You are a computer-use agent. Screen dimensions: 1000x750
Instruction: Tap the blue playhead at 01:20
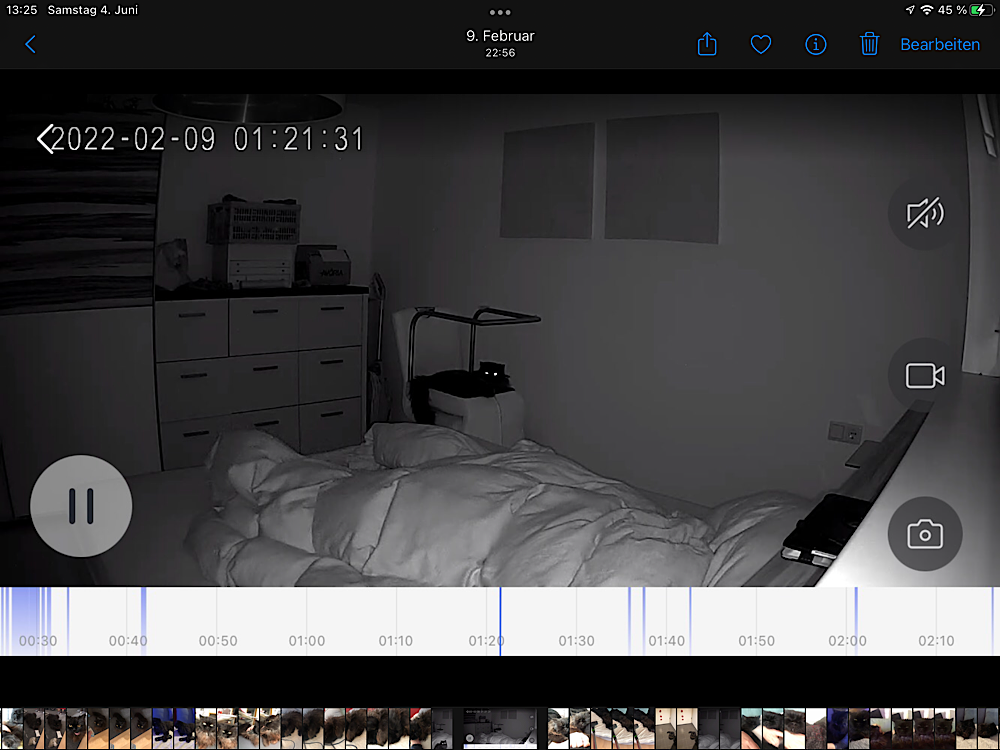pos(500,621)
